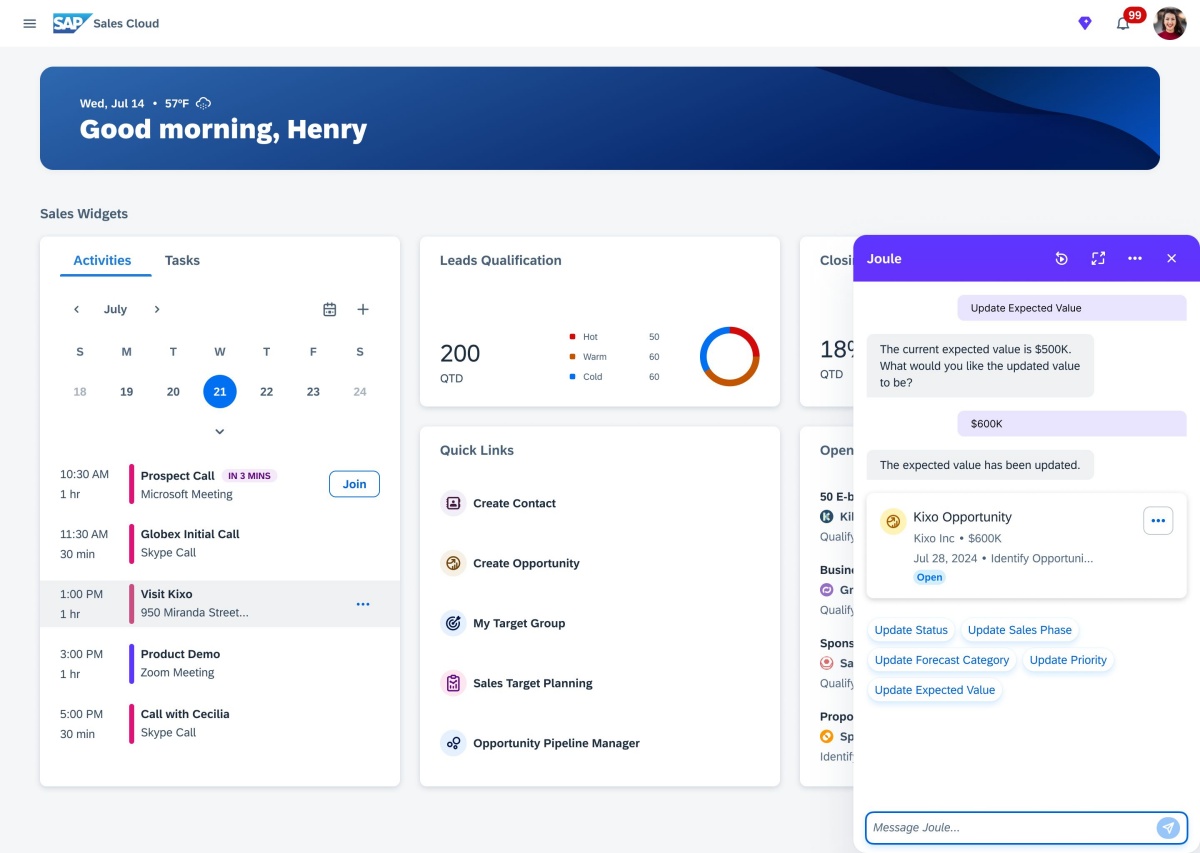
Task: Open Visit Kixo more options ellipsis
Action: [x=363, y=604]
